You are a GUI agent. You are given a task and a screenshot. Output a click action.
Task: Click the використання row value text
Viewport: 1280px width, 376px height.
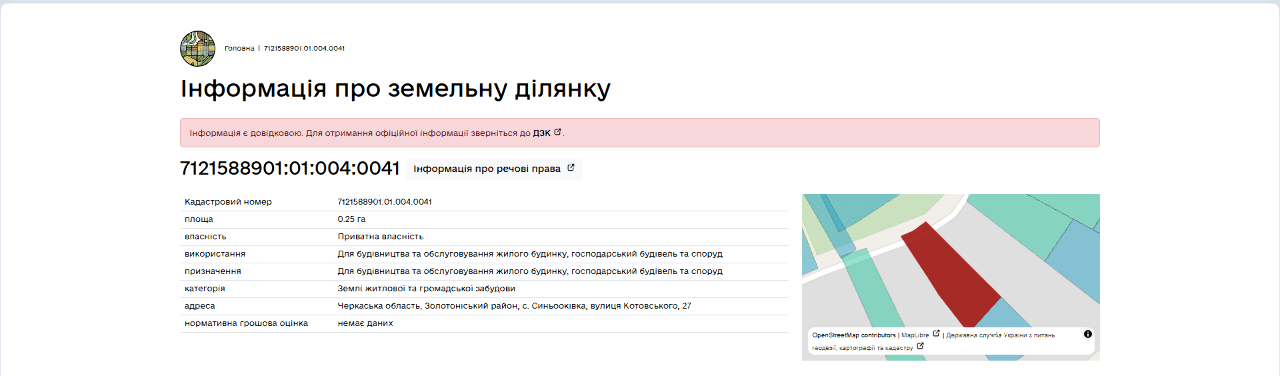click(x=530, y=254)
